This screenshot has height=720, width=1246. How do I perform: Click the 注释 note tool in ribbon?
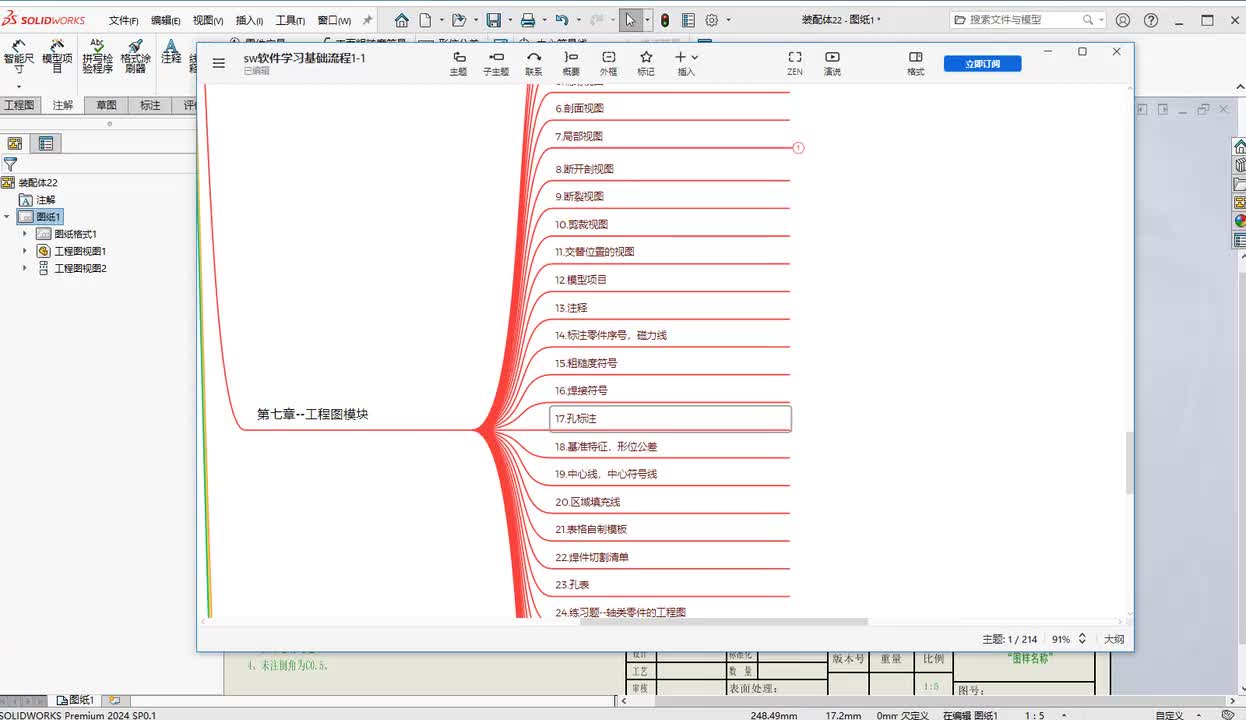tap(171, 52)
